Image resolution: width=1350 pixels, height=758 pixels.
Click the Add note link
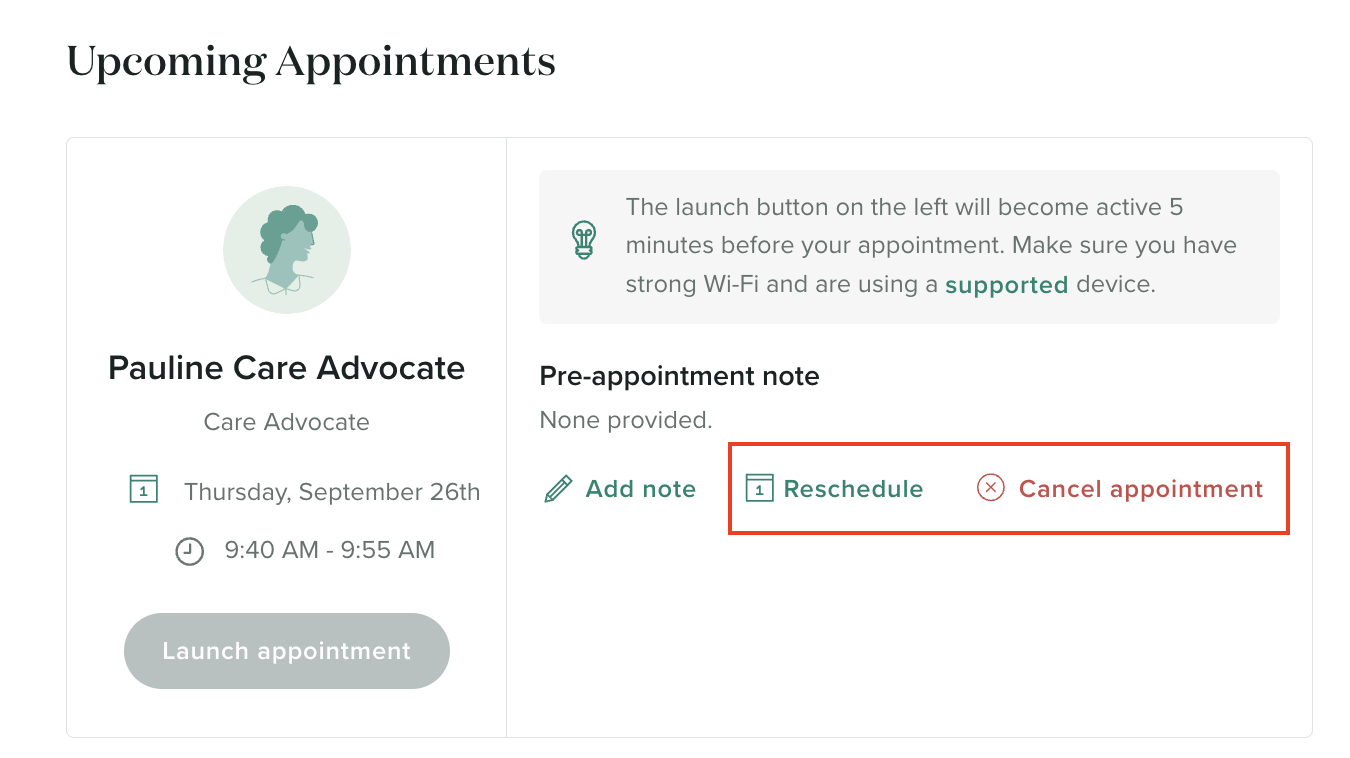641,489
